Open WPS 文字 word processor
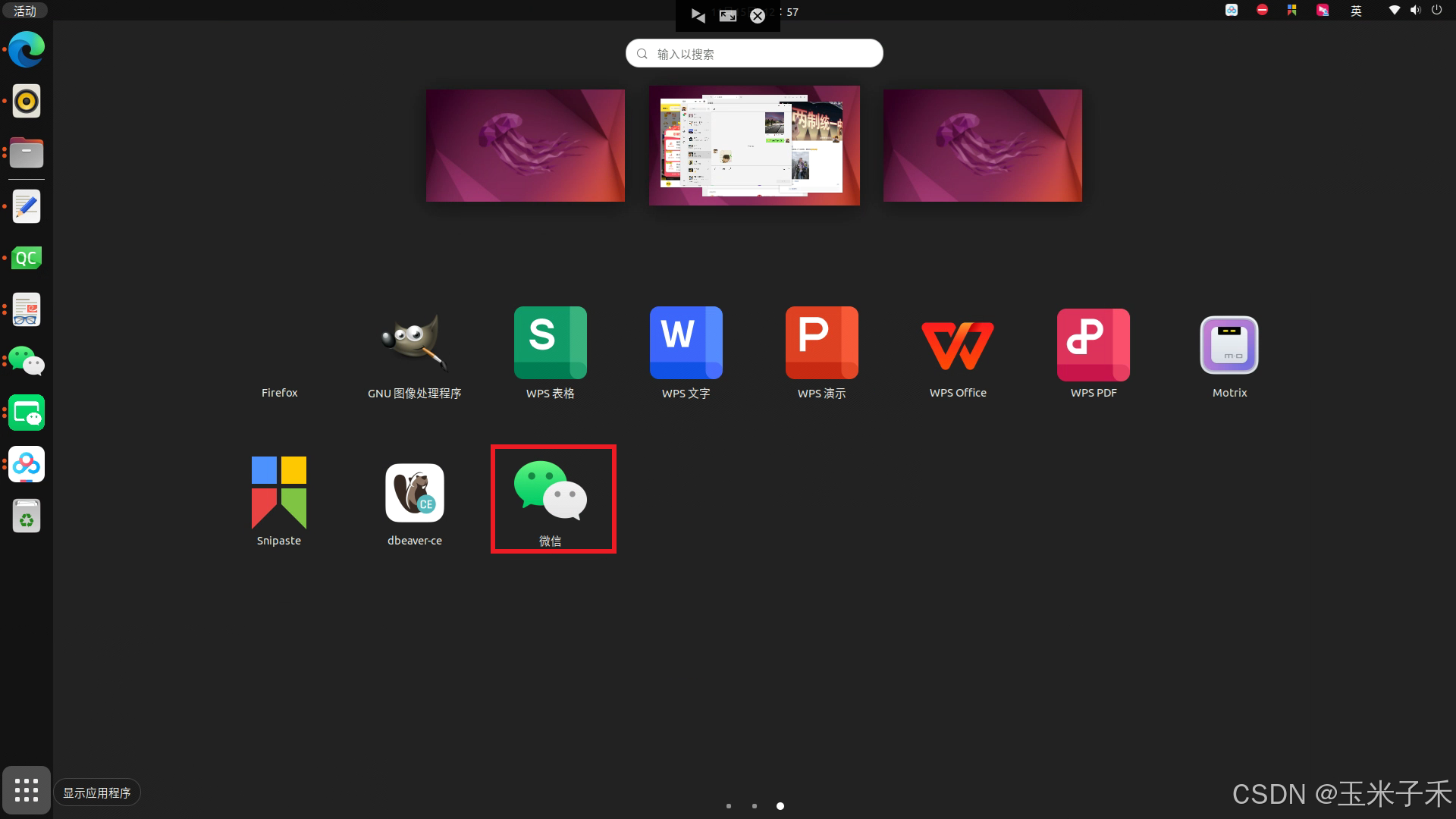1456x819 pixels. (686, 344)
